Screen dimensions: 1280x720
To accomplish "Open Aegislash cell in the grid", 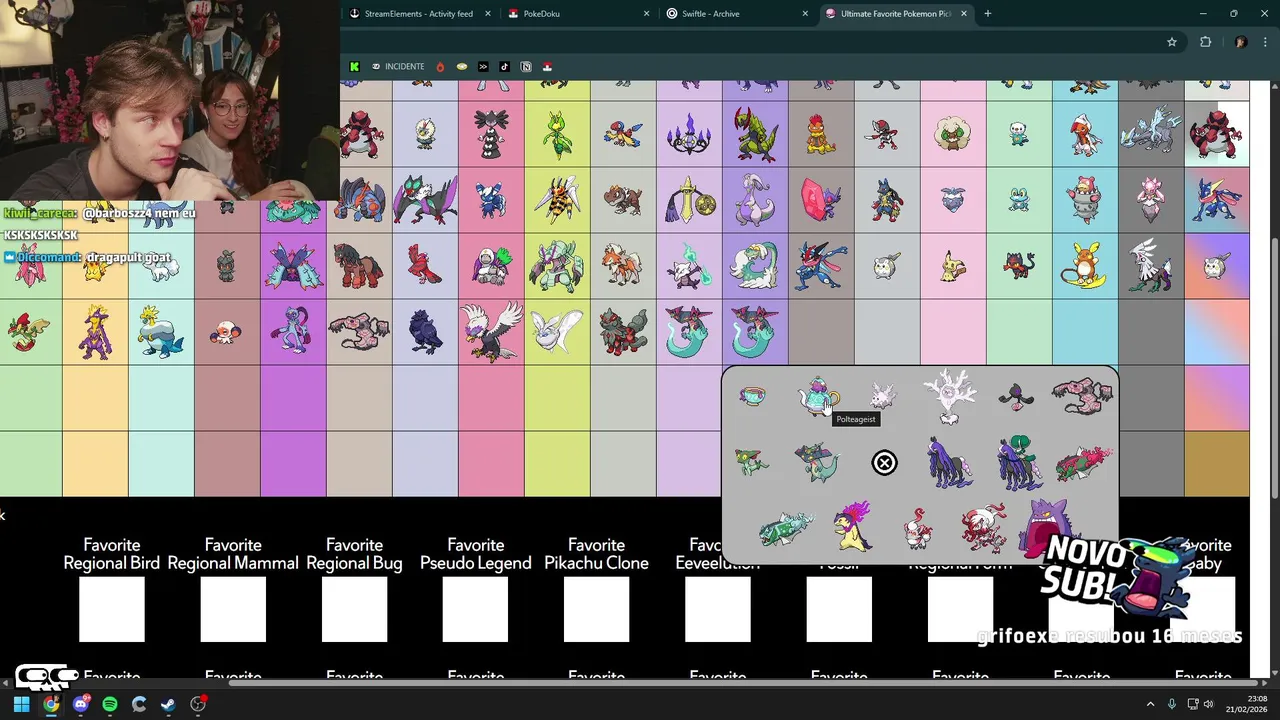I will click(689, 200).
